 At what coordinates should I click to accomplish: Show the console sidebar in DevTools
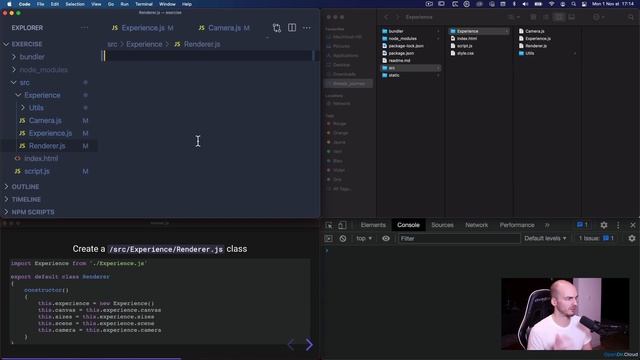329,238
